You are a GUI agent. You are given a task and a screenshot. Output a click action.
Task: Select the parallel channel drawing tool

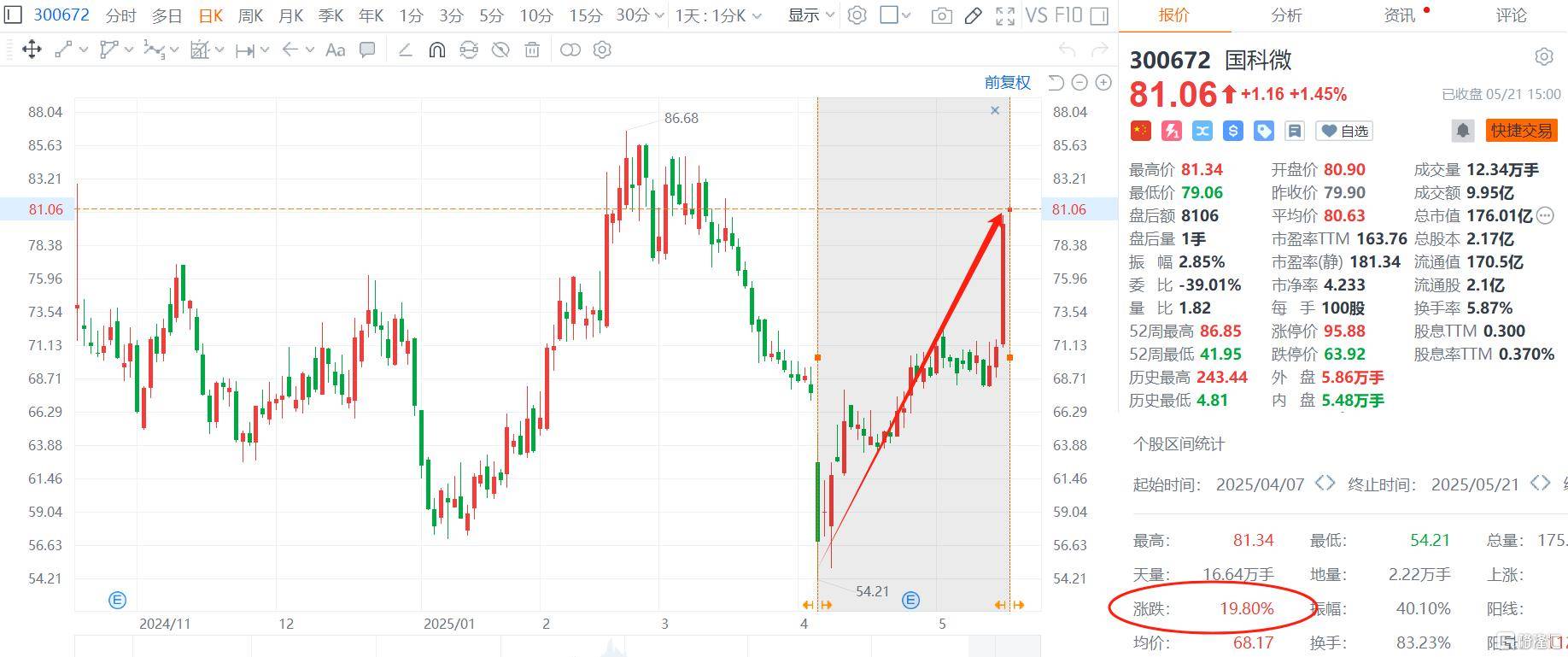108,50
